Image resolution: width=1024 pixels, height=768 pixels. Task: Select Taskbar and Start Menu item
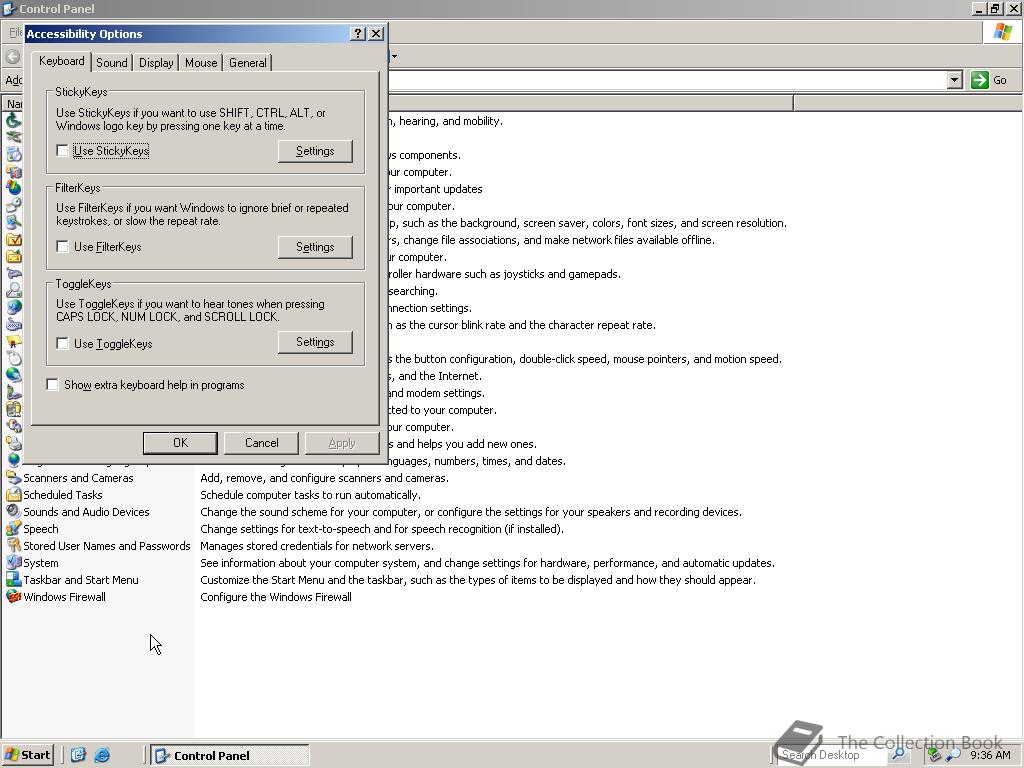81,580
